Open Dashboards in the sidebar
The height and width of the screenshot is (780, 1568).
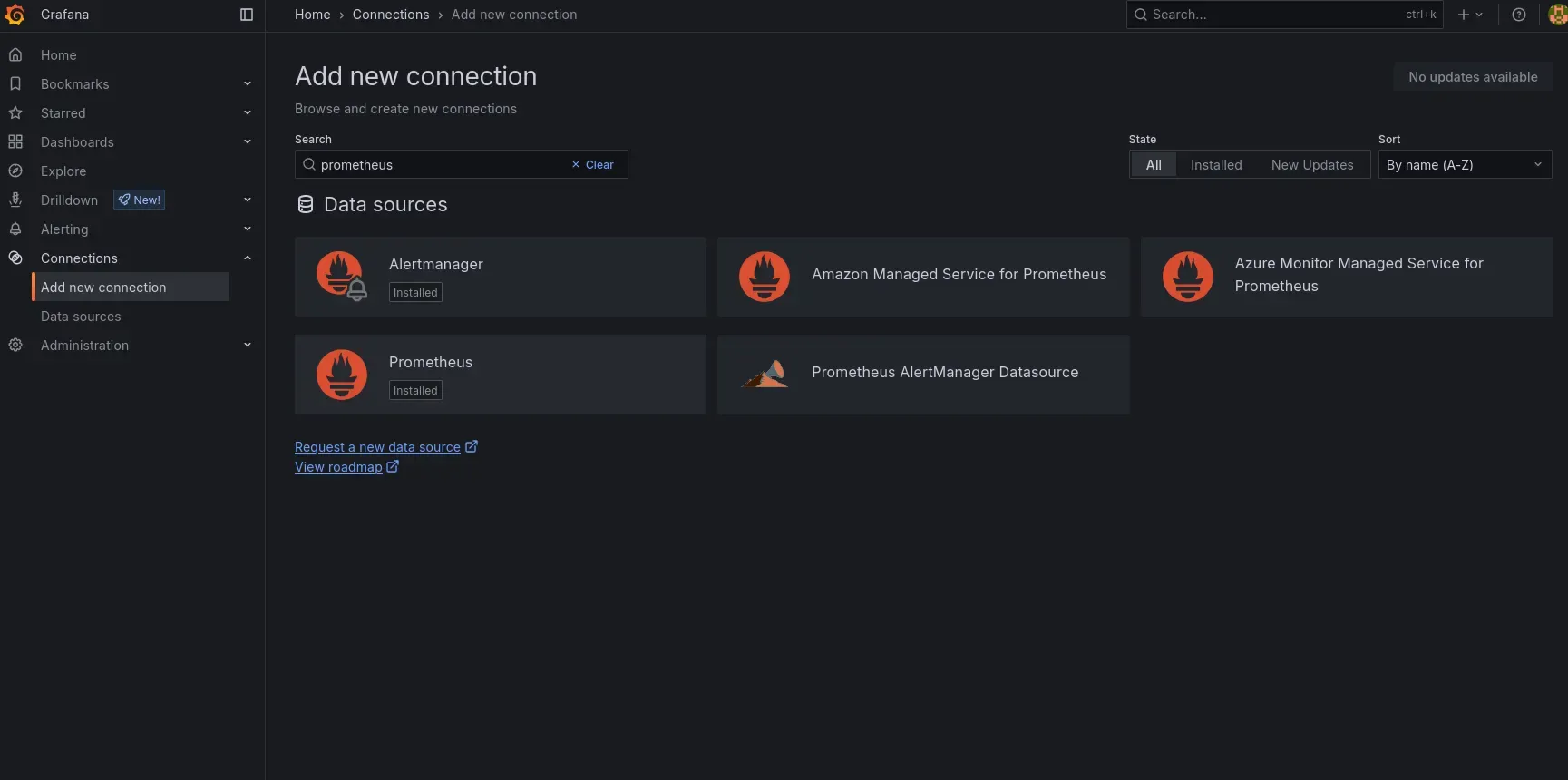tap(77, 142)
